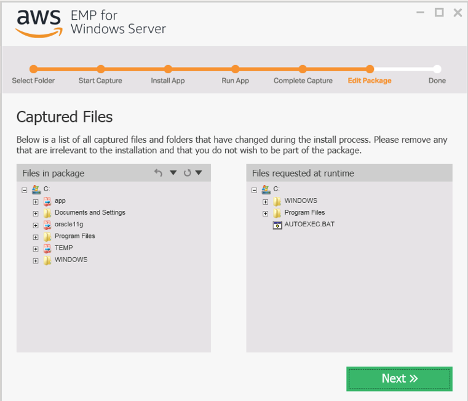The height and width of the screenshot is (401, 468).
Task: Click the Select Folder step marker
Action: 33,69
